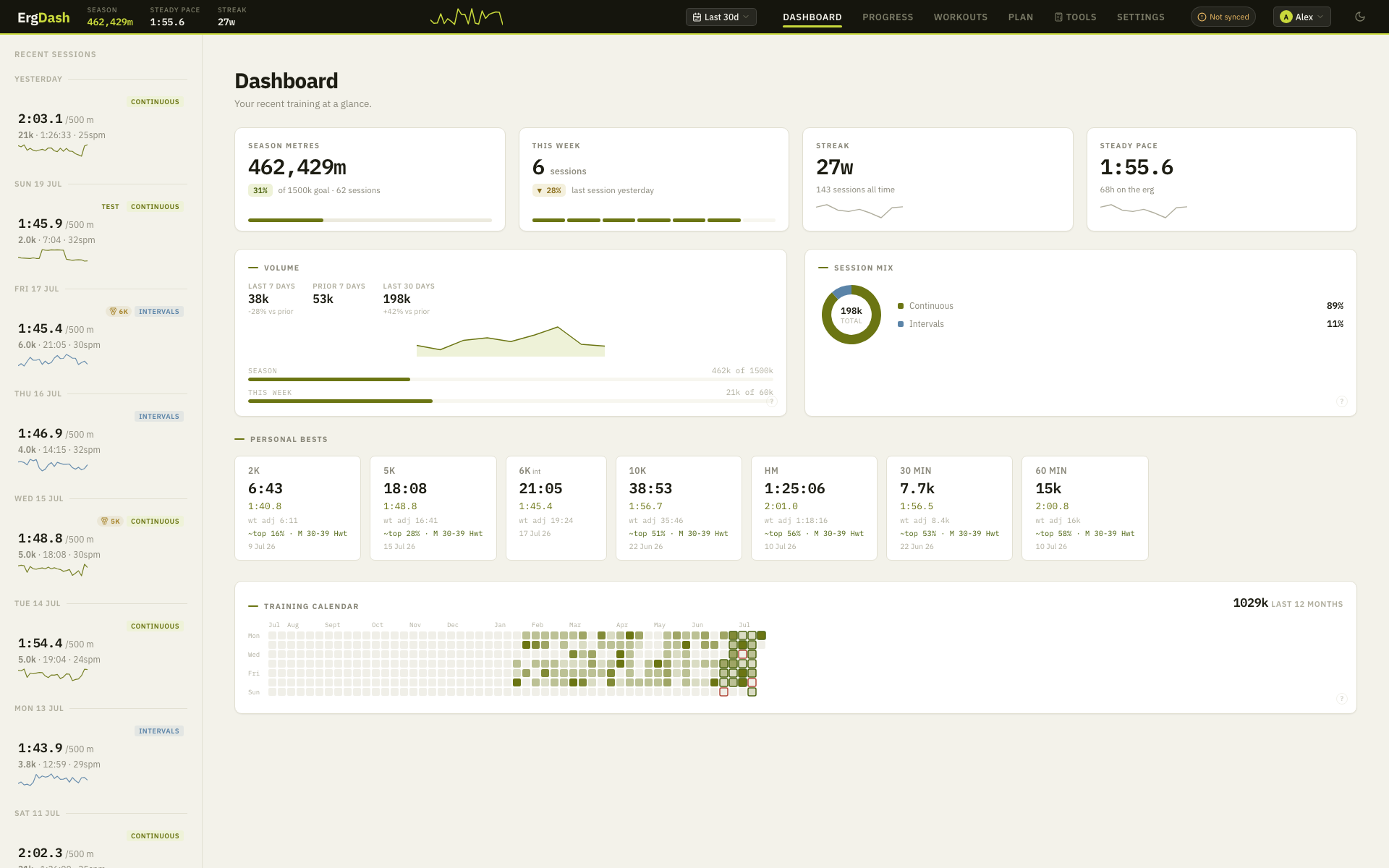1389x868 pixels.
Task: Open the Tools menu
Action: click(1076, 17)
